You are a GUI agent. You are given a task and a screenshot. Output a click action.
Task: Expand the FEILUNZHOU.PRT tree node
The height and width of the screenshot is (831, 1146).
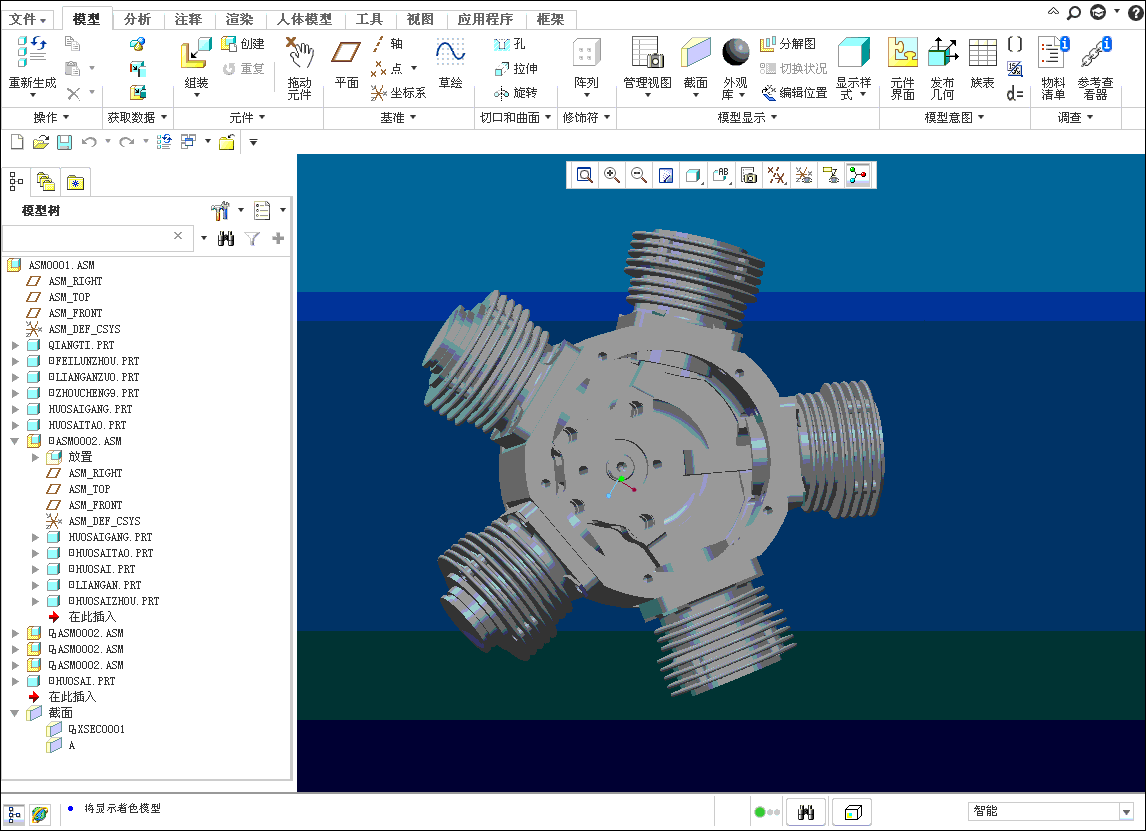[x=15, y=361]
